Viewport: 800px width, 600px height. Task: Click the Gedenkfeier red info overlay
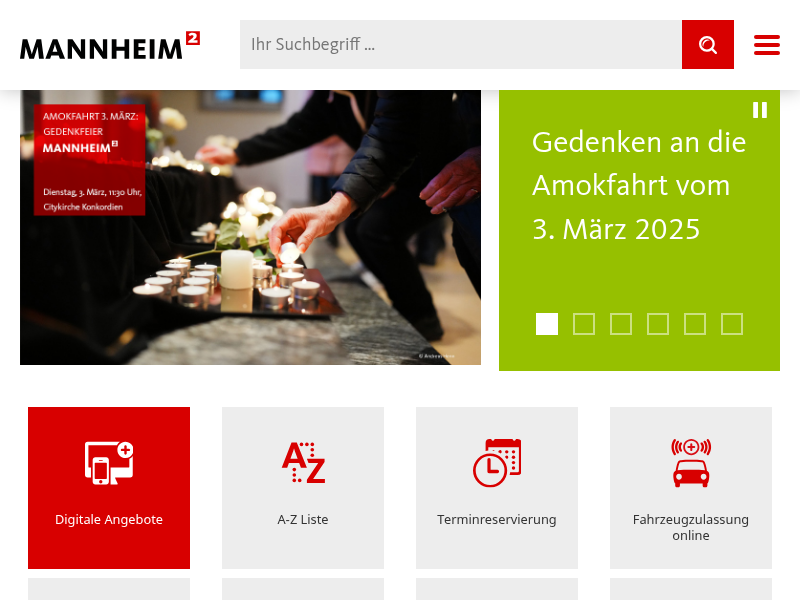pyautogui.click(x=90, y=160)
